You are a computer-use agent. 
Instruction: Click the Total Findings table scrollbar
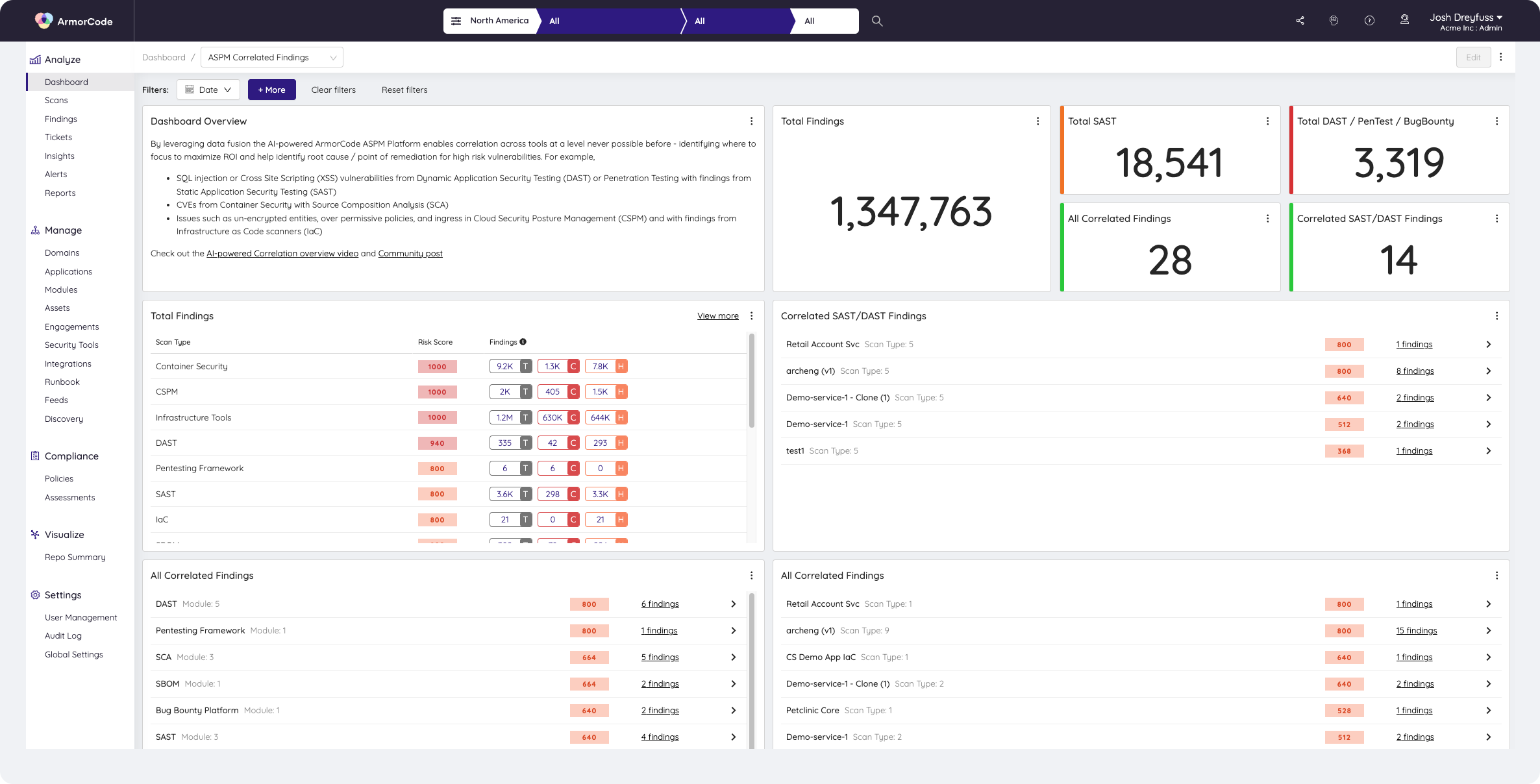point(752,381)
